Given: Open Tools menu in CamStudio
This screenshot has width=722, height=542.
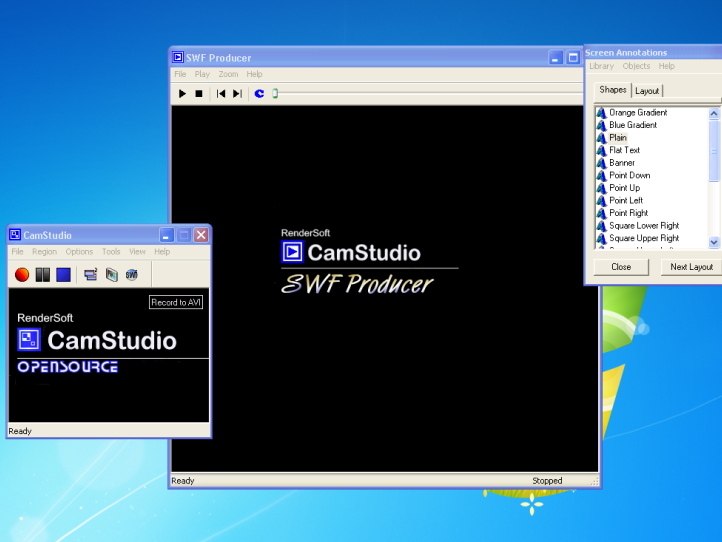Looking at the screenshot, I should (111, 251).
